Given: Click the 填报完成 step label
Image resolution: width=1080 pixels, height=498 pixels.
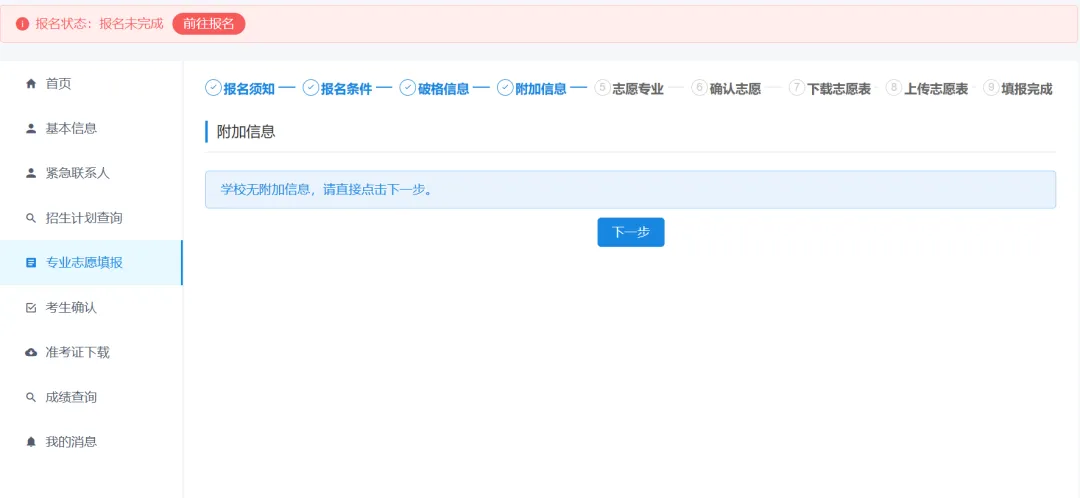Looking at the screenshot, I should pyautogui.click(x=1027, y=89).
